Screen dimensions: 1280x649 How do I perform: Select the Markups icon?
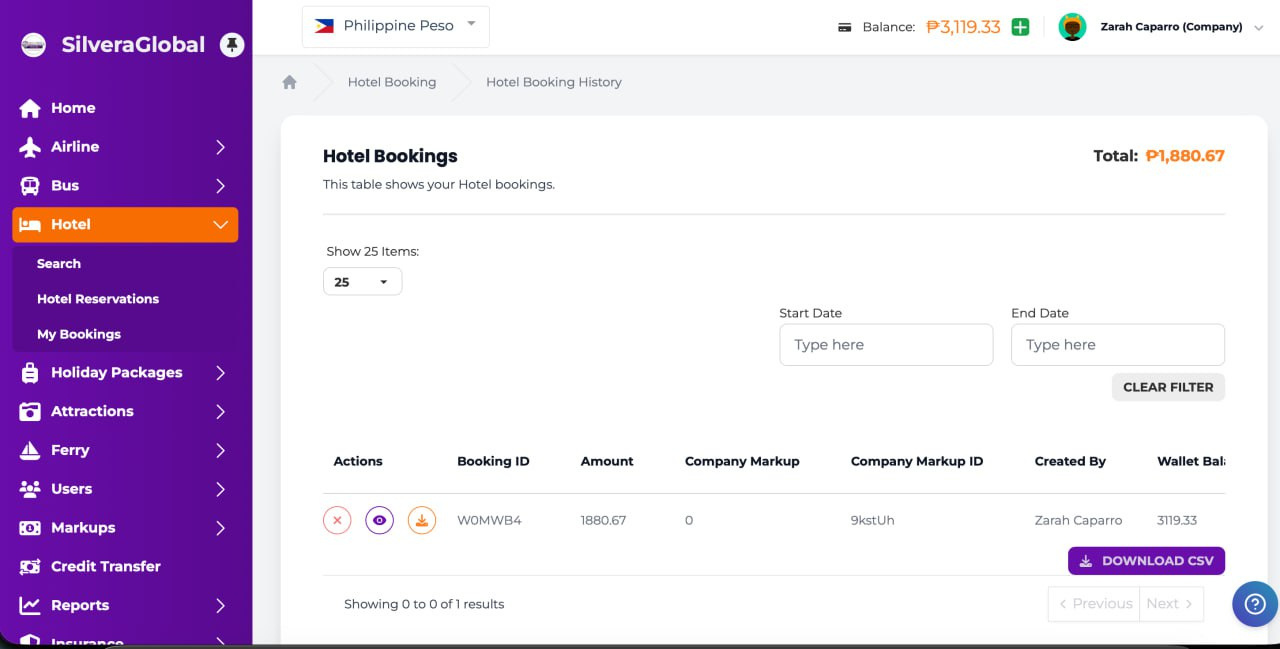(31, 527)
